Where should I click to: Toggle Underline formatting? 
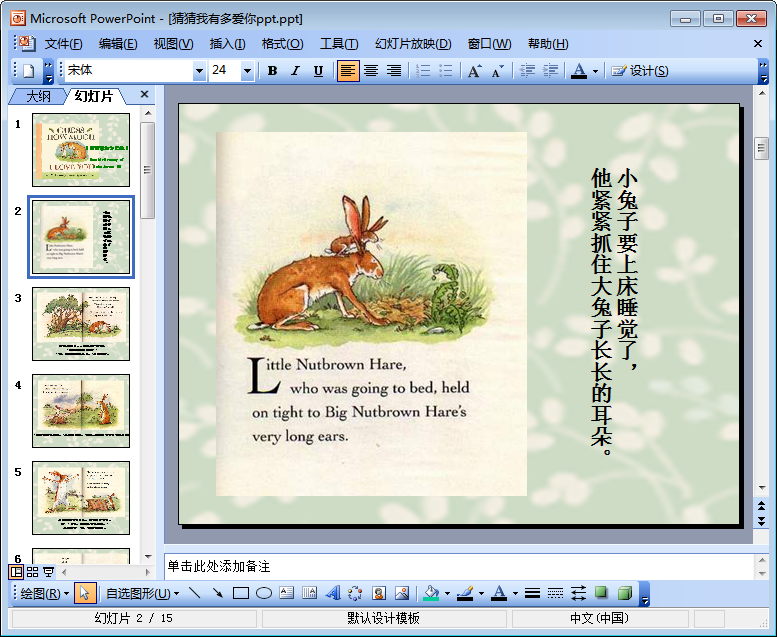[318, 71]
